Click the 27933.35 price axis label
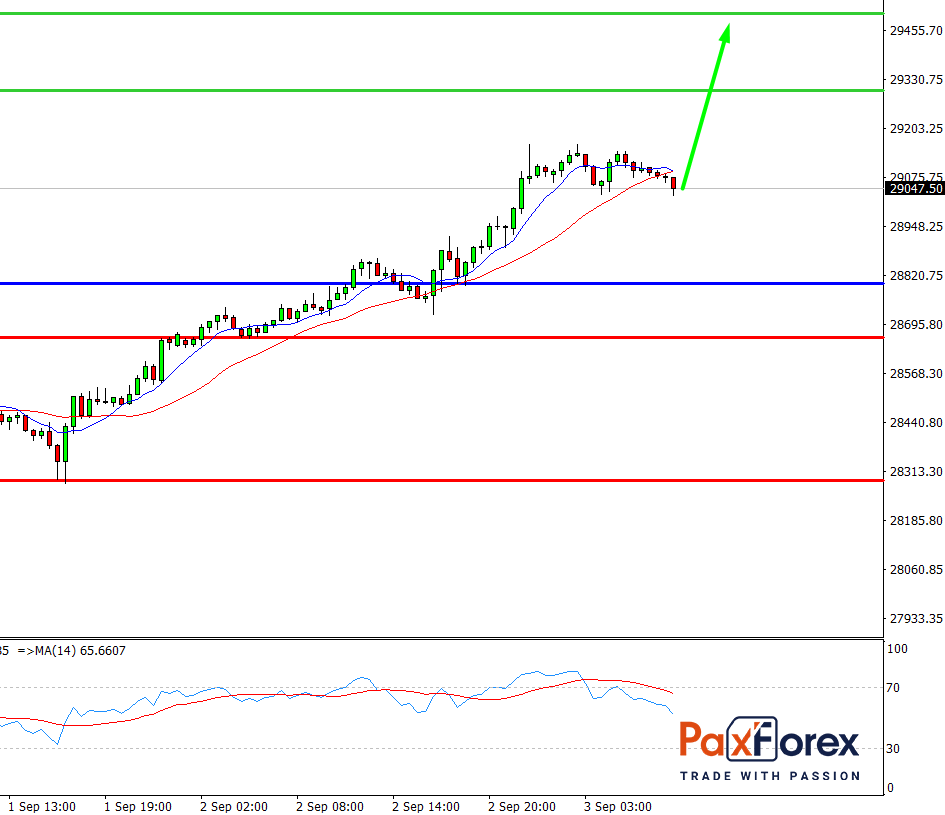Screen dimensions: 945x815 point(916,618)
